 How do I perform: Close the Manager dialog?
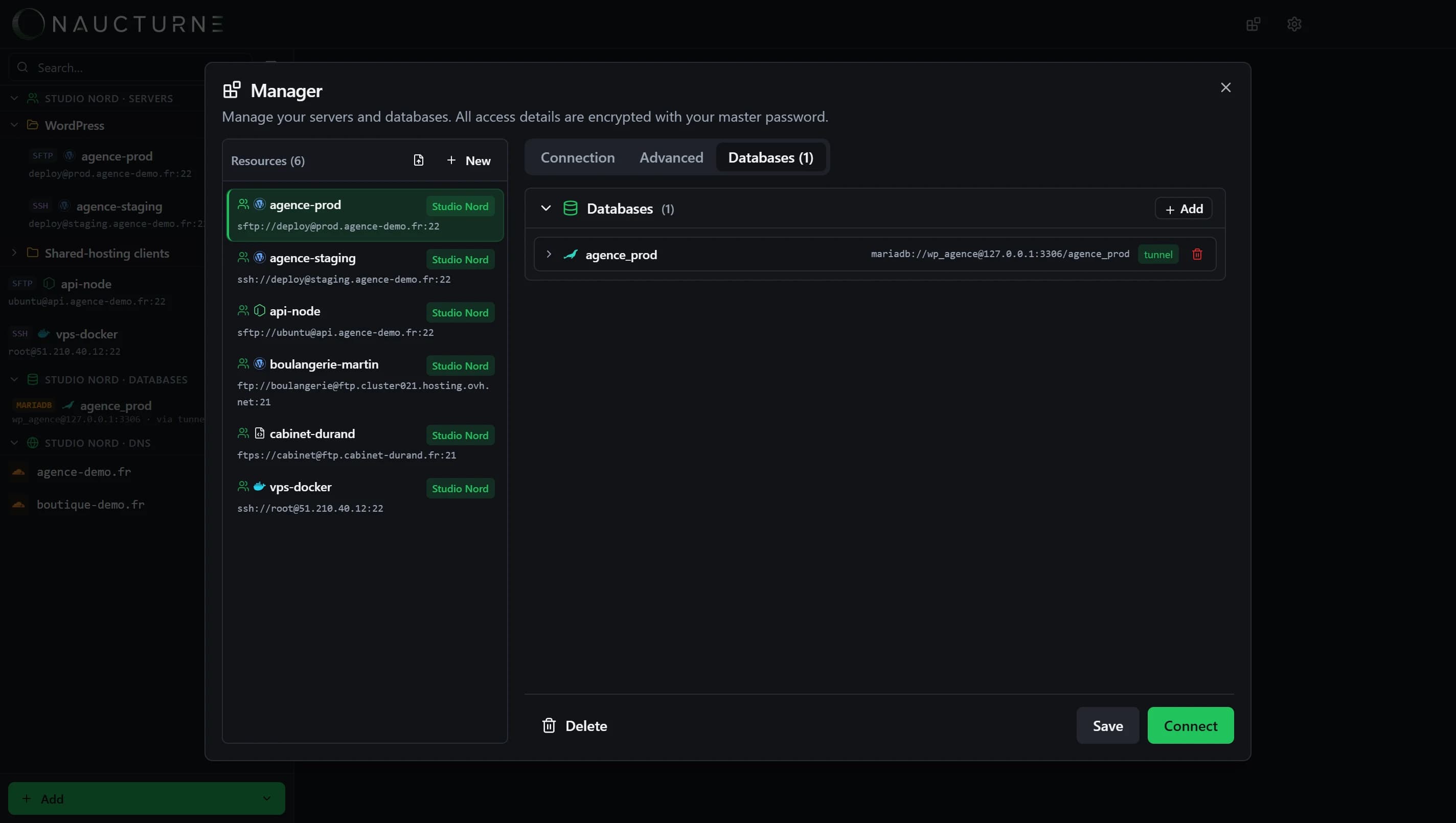pos(1225,87)
